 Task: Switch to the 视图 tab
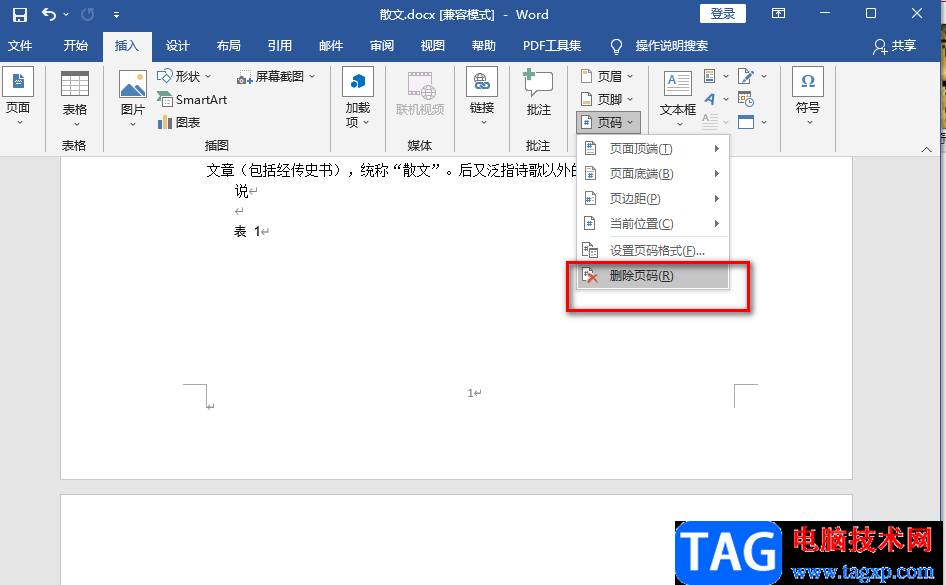pos(433,46)
